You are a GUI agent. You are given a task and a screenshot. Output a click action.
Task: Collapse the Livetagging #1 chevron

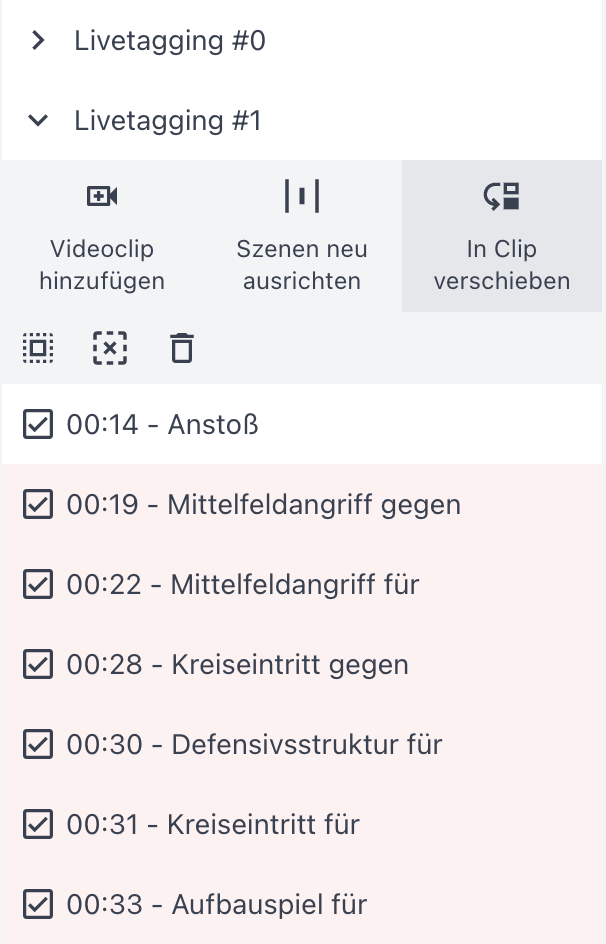click(38, 121)
